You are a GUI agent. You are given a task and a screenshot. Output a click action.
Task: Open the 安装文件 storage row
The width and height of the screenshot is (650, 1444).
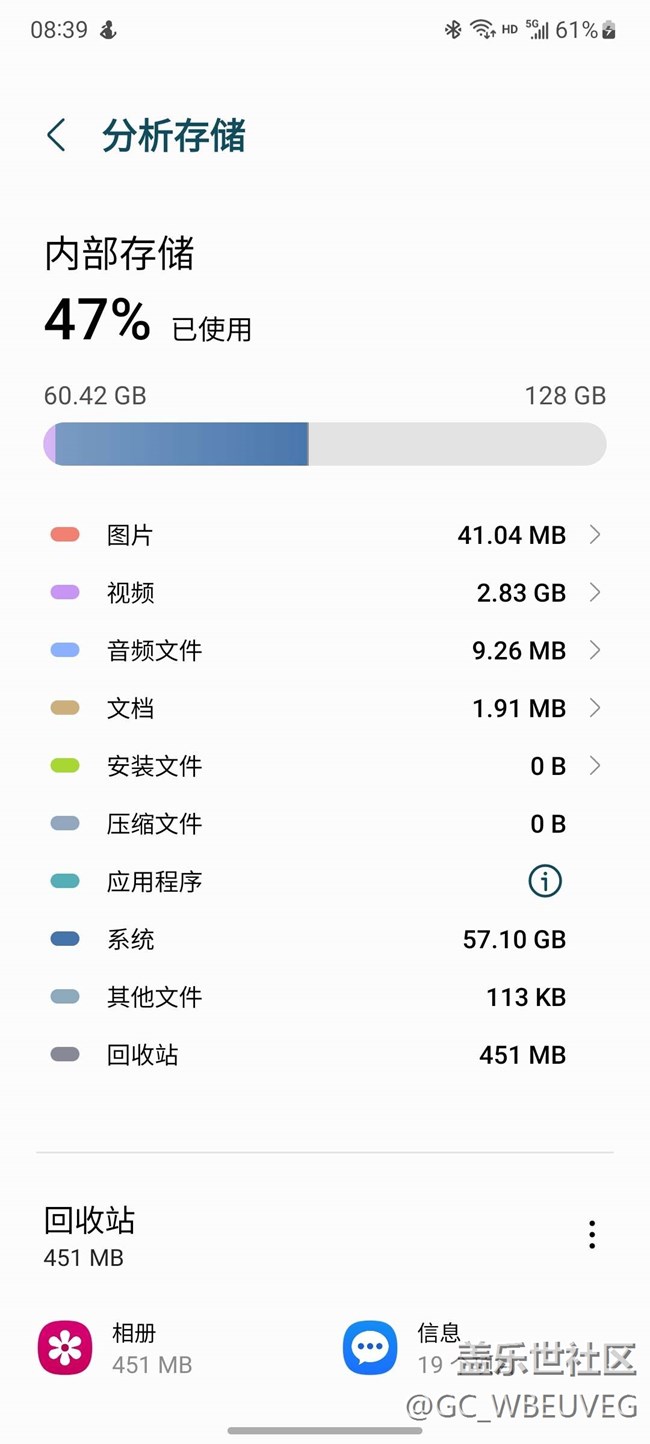[325, 766]
